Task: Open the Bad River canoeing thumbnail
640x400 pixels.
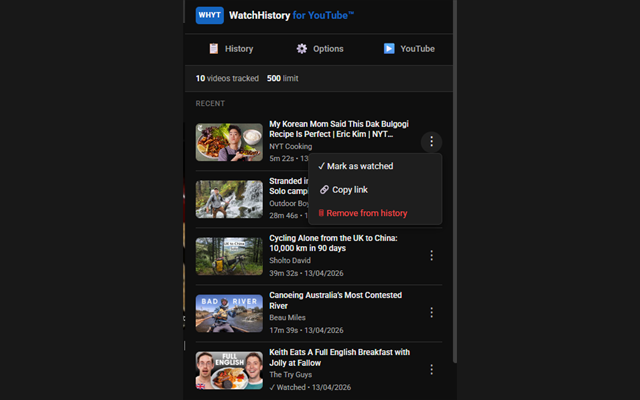Action: [229, 313]
